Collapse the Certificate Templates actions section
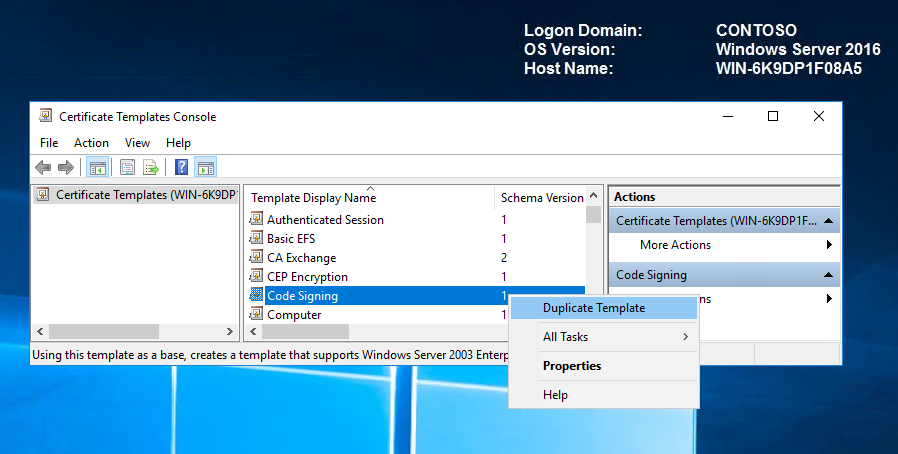Image resolution: width=898 pixels, height=454 pixels. pyautogui.click(x=828, y=221)
